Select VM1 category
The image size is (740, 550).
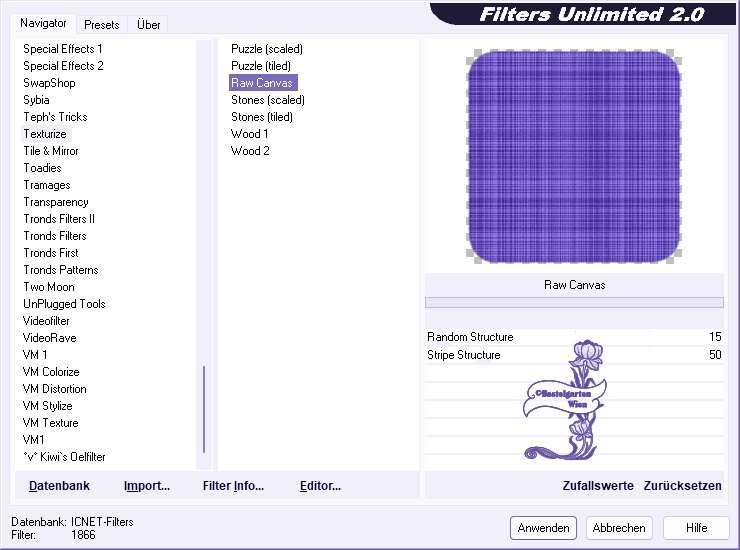pyautogui.click(x=34, y=440)
